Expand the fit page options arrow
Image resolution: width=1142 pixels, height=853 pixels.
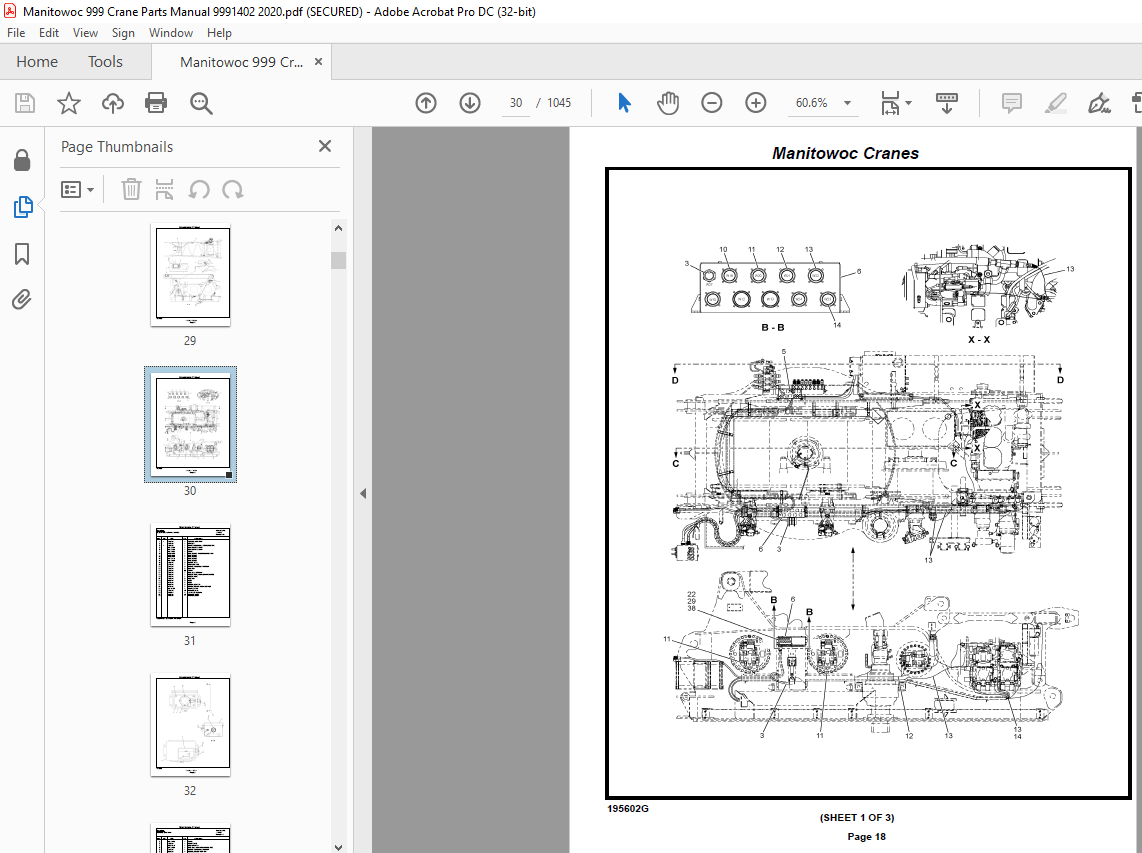[908, 103]
